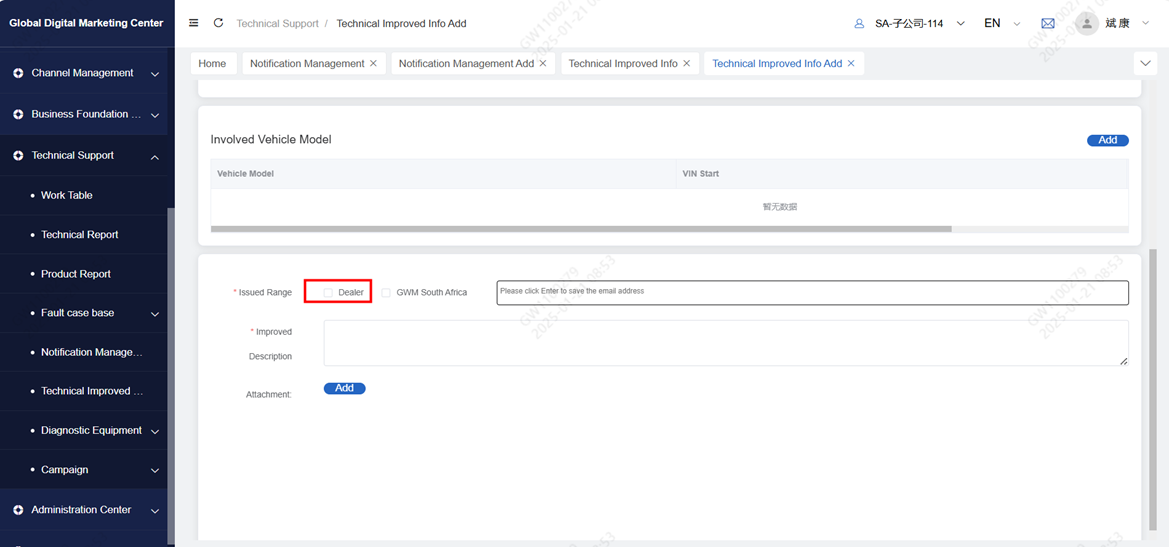Screen dimensions: 1169x547
Task: Click the user avatar icon
Action: coord(1087,23)
